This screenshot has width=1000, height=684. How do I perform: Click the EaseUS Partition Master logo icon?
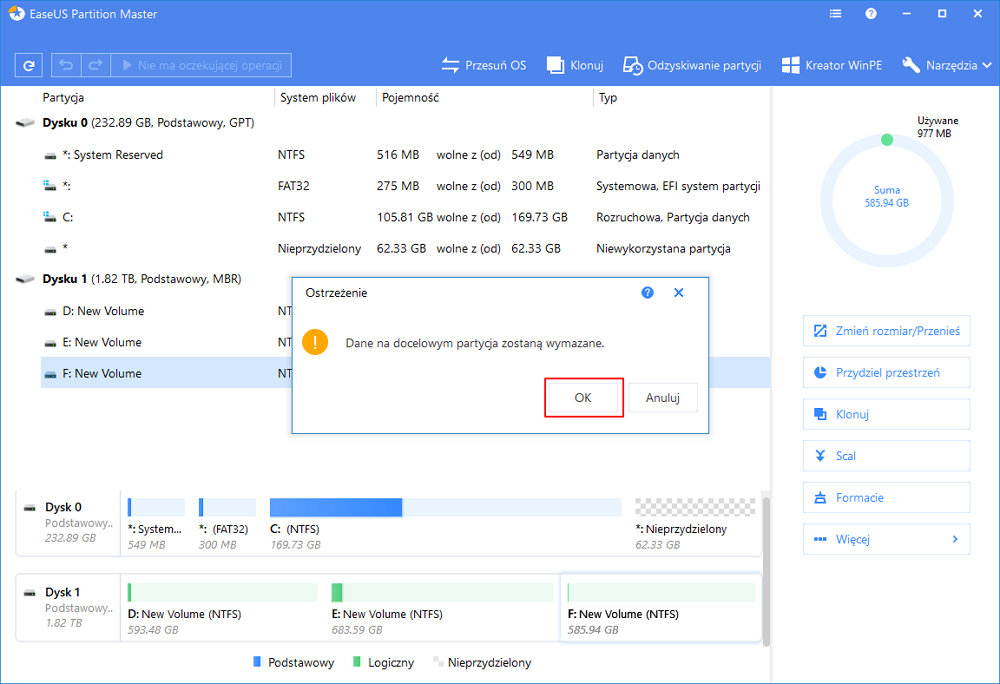(x=17, y=13)
